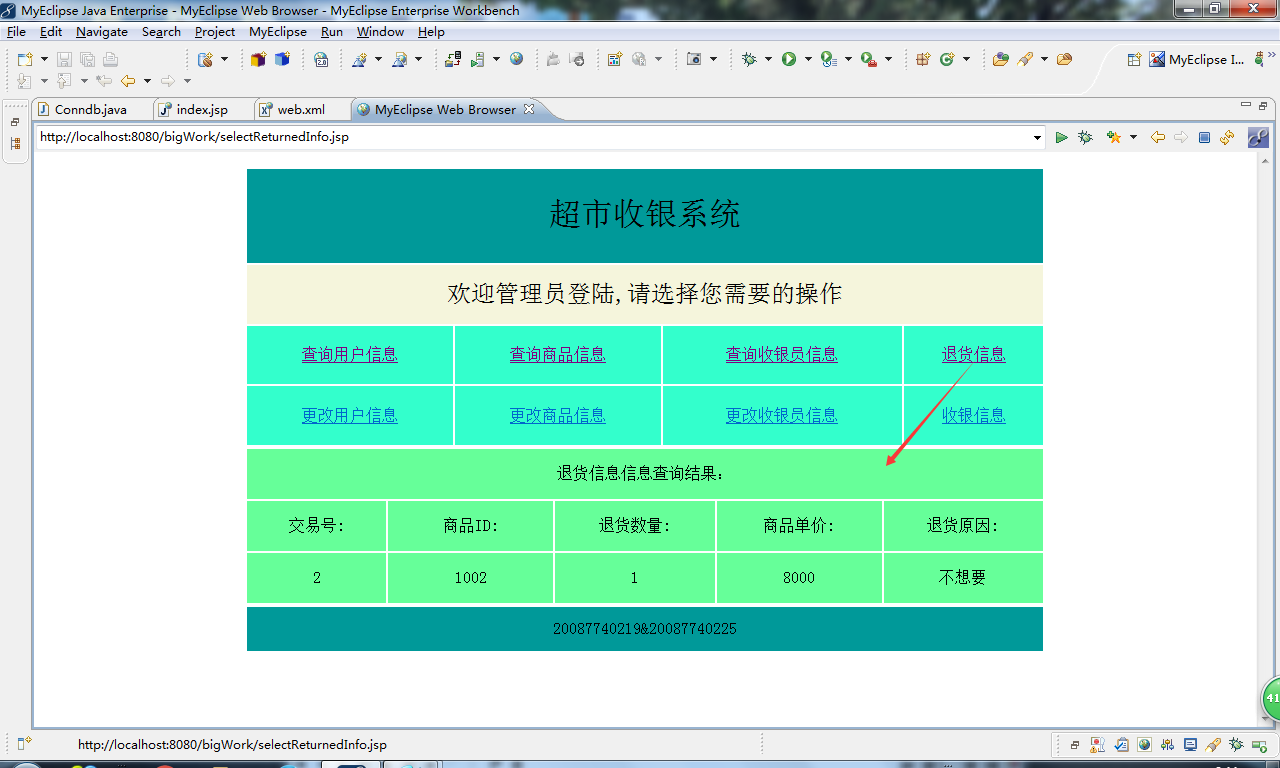Click the restore icon in the left collapsed view bar
The height and width of the screenshot is (768, 1280).
[x=15, y=122]
